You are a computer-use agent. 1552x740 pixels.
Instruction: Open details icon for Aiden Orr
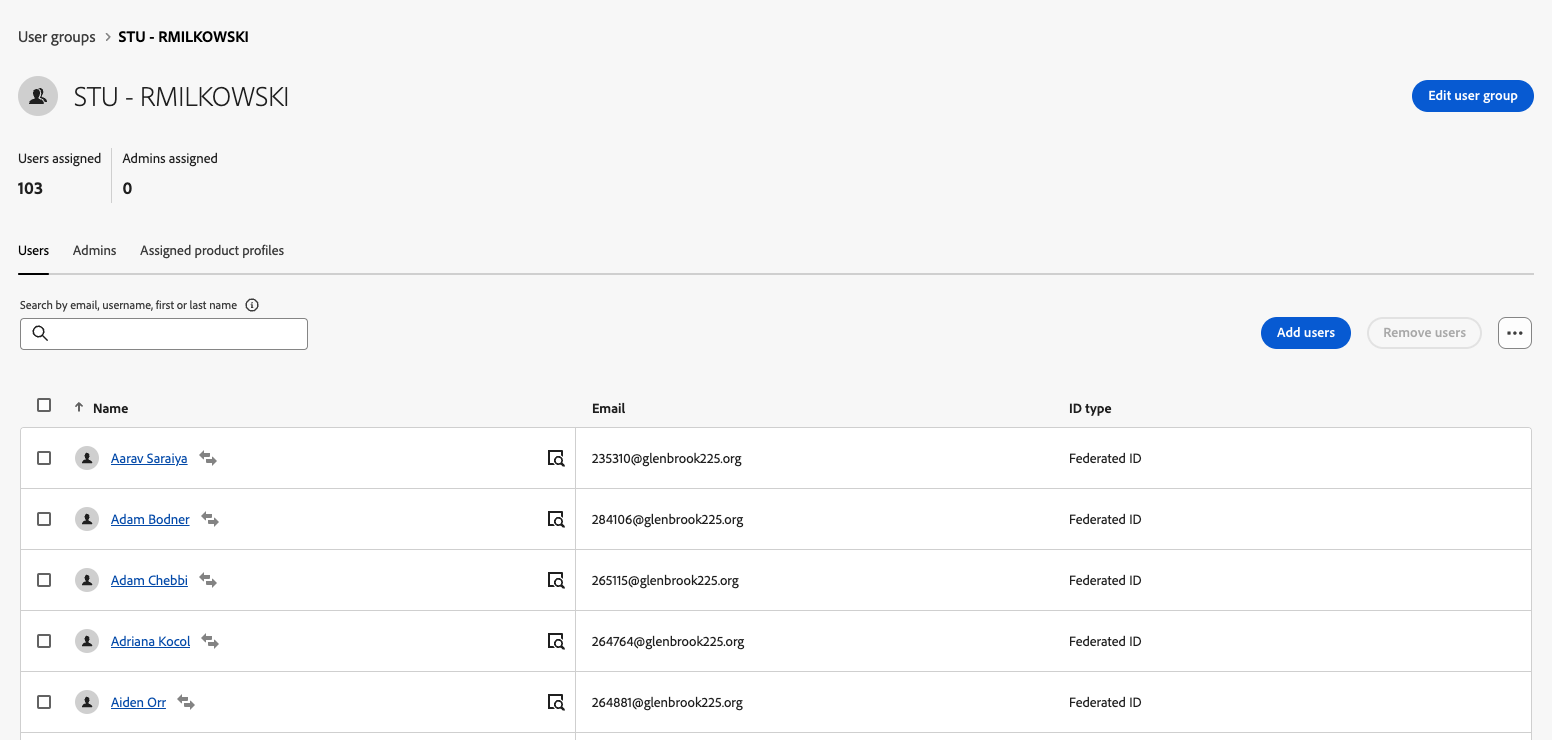click(556, 702)
